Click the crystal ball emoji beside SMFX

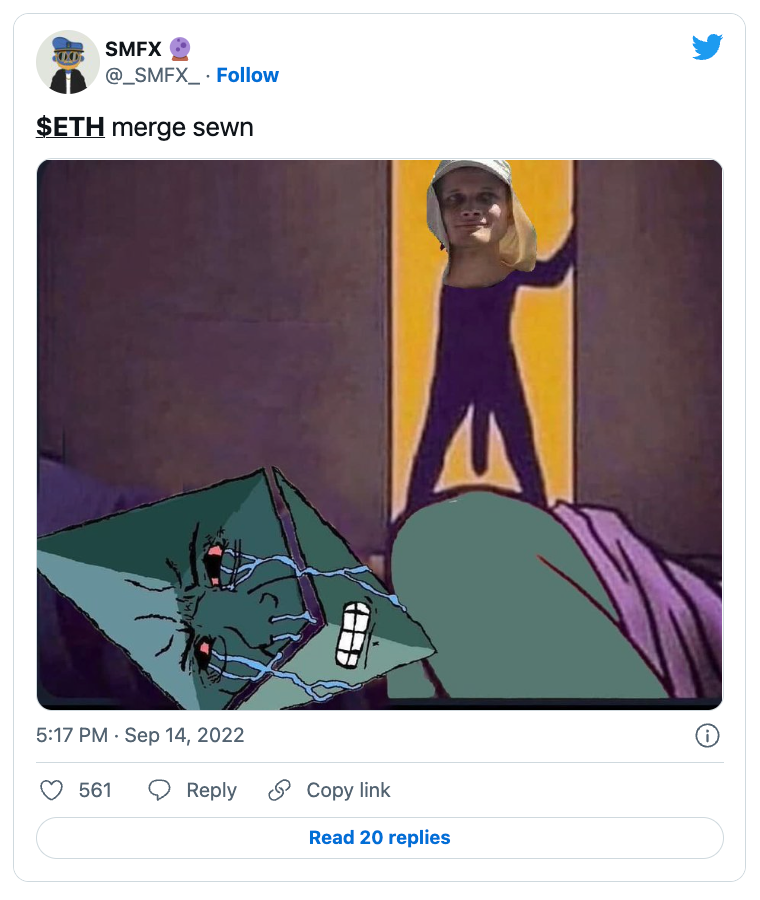180,49
